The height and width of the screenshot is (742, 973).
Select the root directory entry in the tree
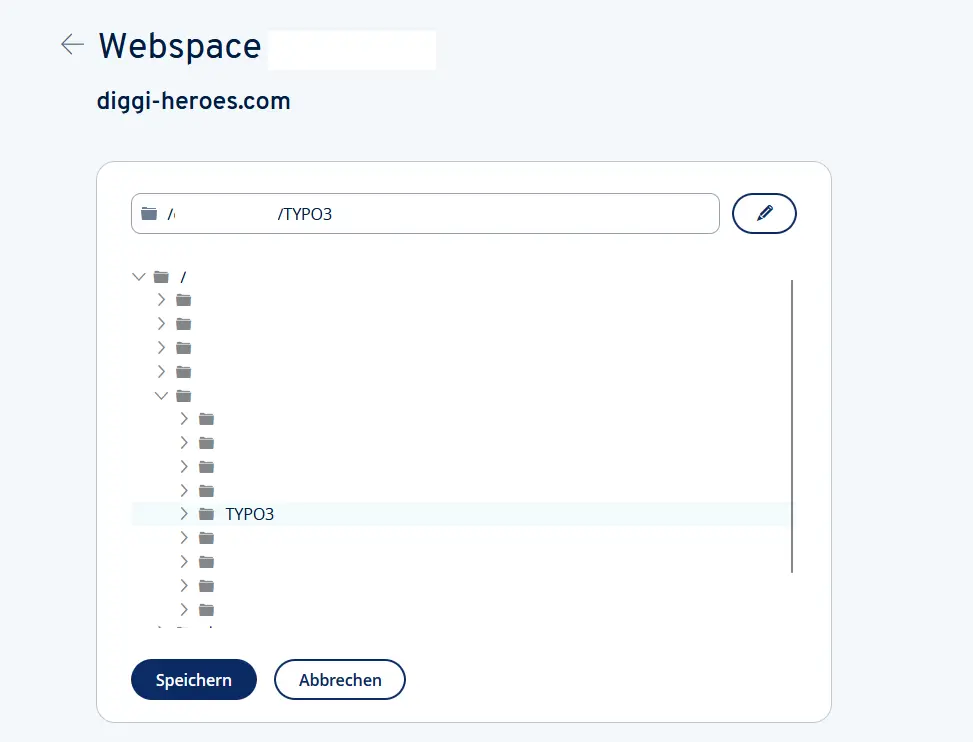click(181, 277)
